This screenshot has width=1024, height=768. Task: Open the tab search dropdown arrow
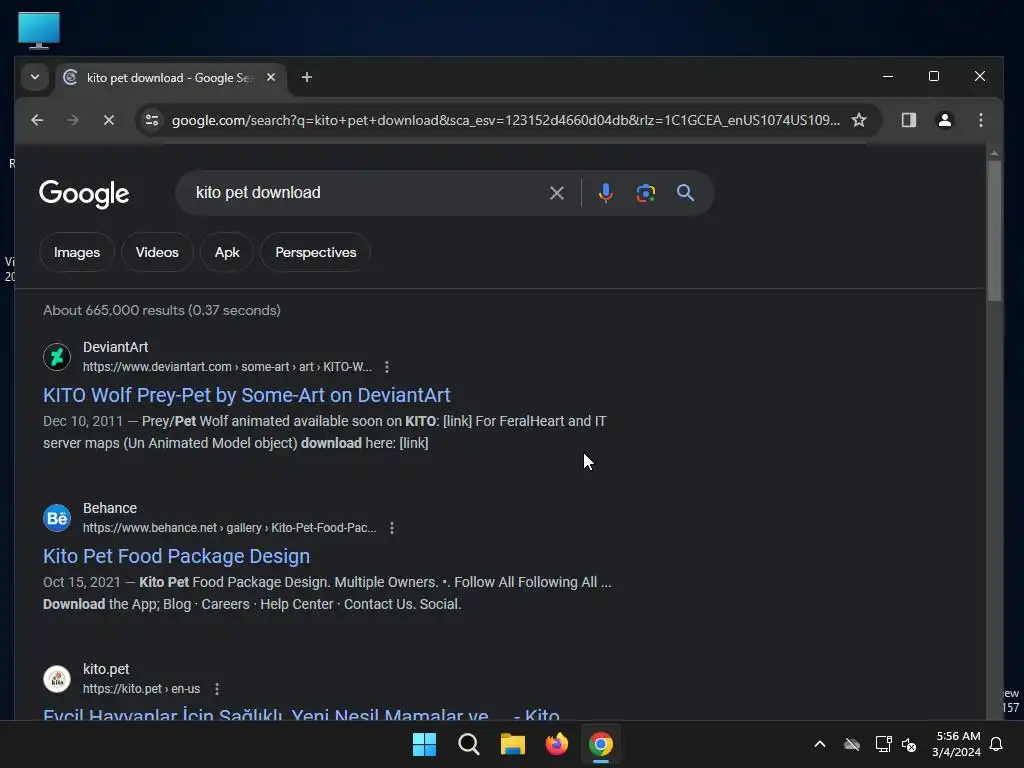click(x=35, y=77)
